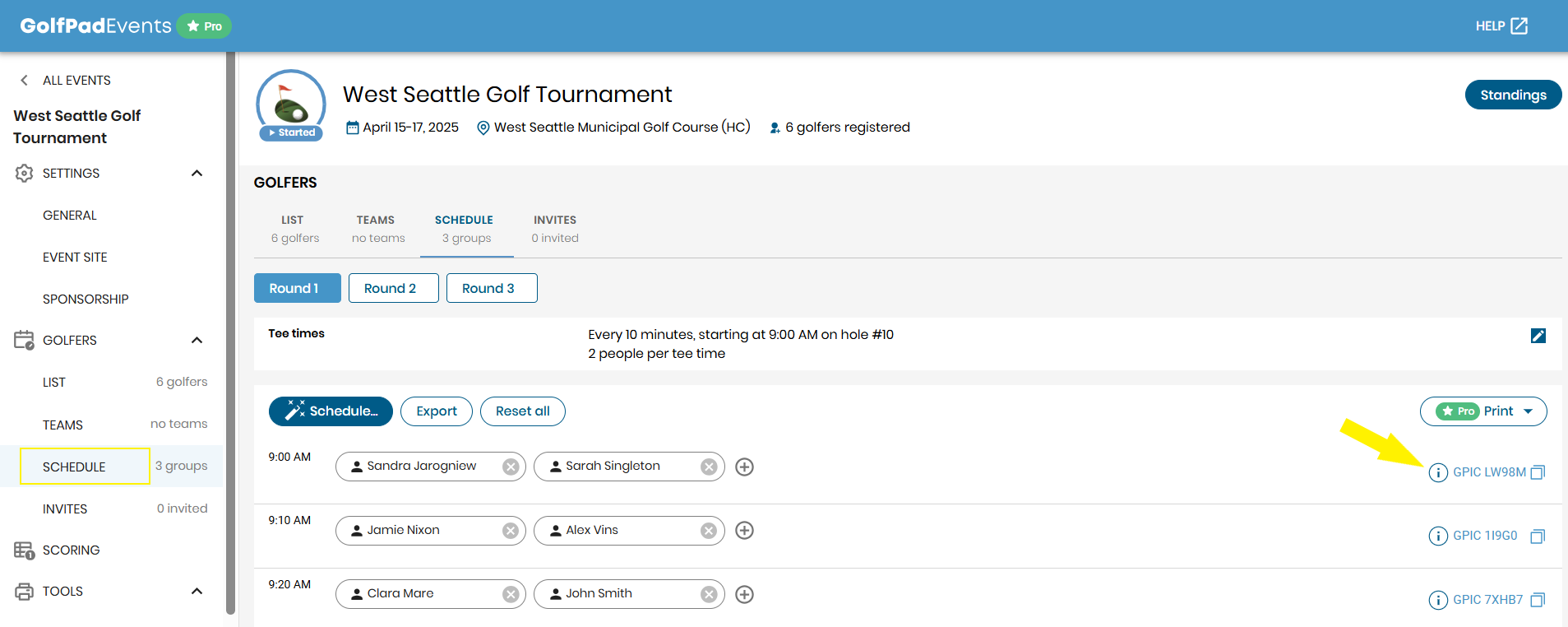Viewport: 1568px width, 627px height.
Task: Click the GPIC 7XHB7 code link
Action: (x=1487, y=600)
